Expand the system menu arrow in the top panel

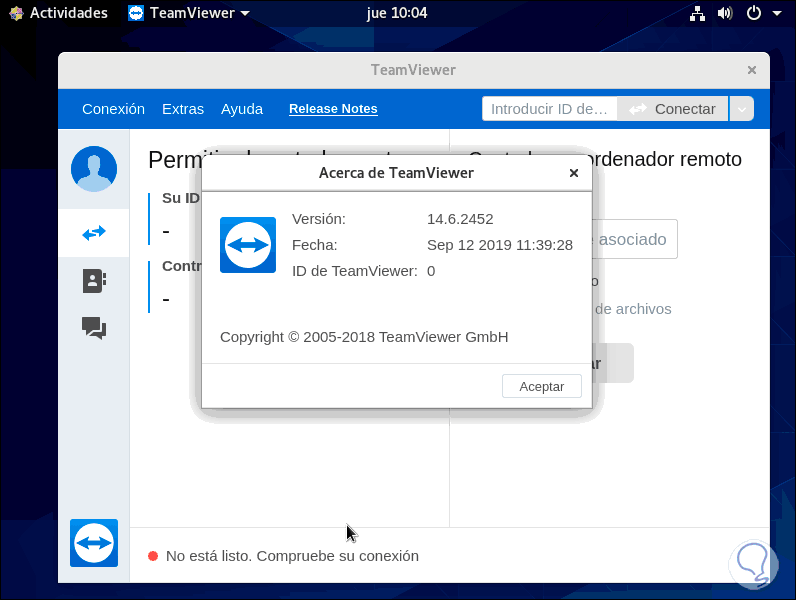777,13
